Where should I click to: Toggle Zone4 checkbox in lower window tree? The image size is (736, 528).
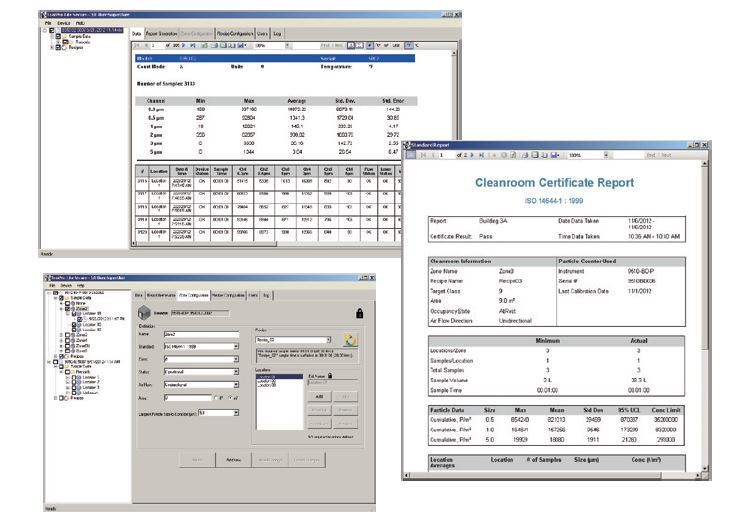pos(67,340)
